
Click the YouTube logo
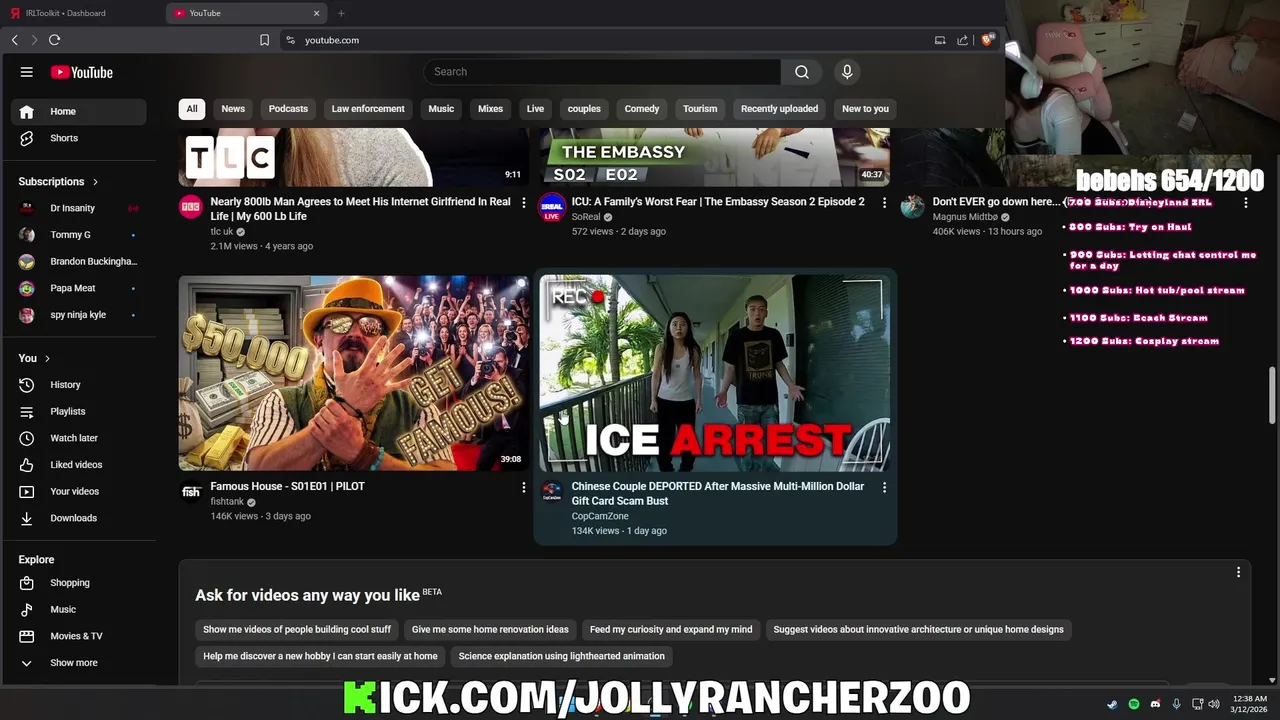point(82,72)
